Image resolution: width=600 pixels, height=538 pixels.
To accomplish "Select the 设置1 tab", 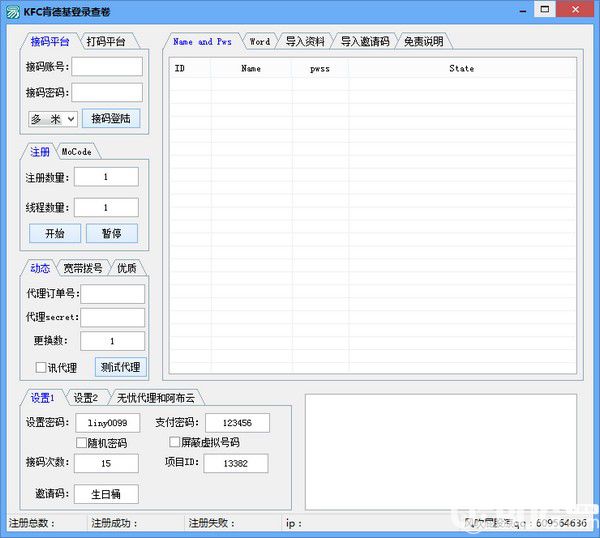I will click(x=42, y=398).
